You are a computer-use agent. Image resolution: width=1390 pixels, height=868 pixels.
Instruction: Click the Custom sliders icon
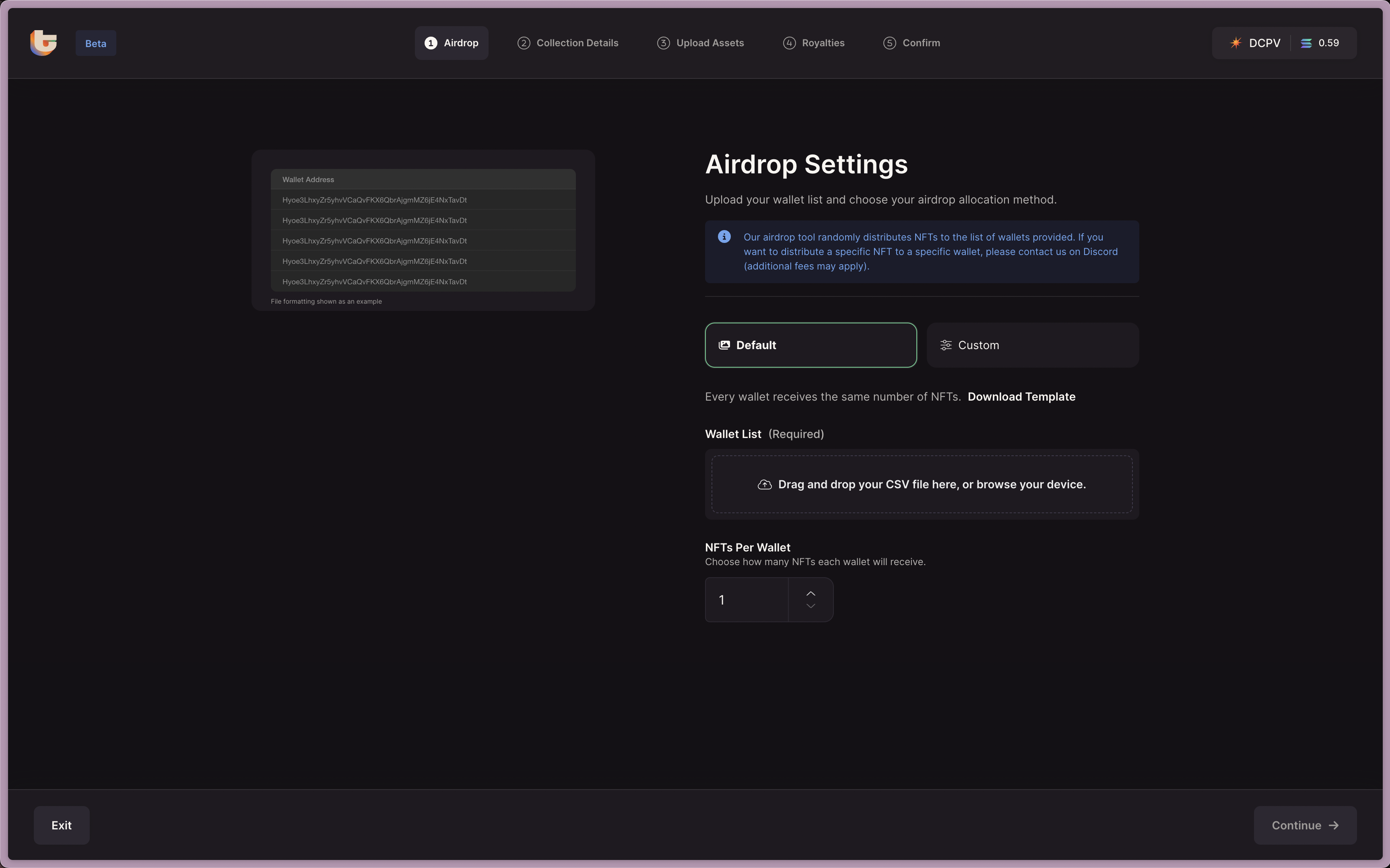(945, 345)
